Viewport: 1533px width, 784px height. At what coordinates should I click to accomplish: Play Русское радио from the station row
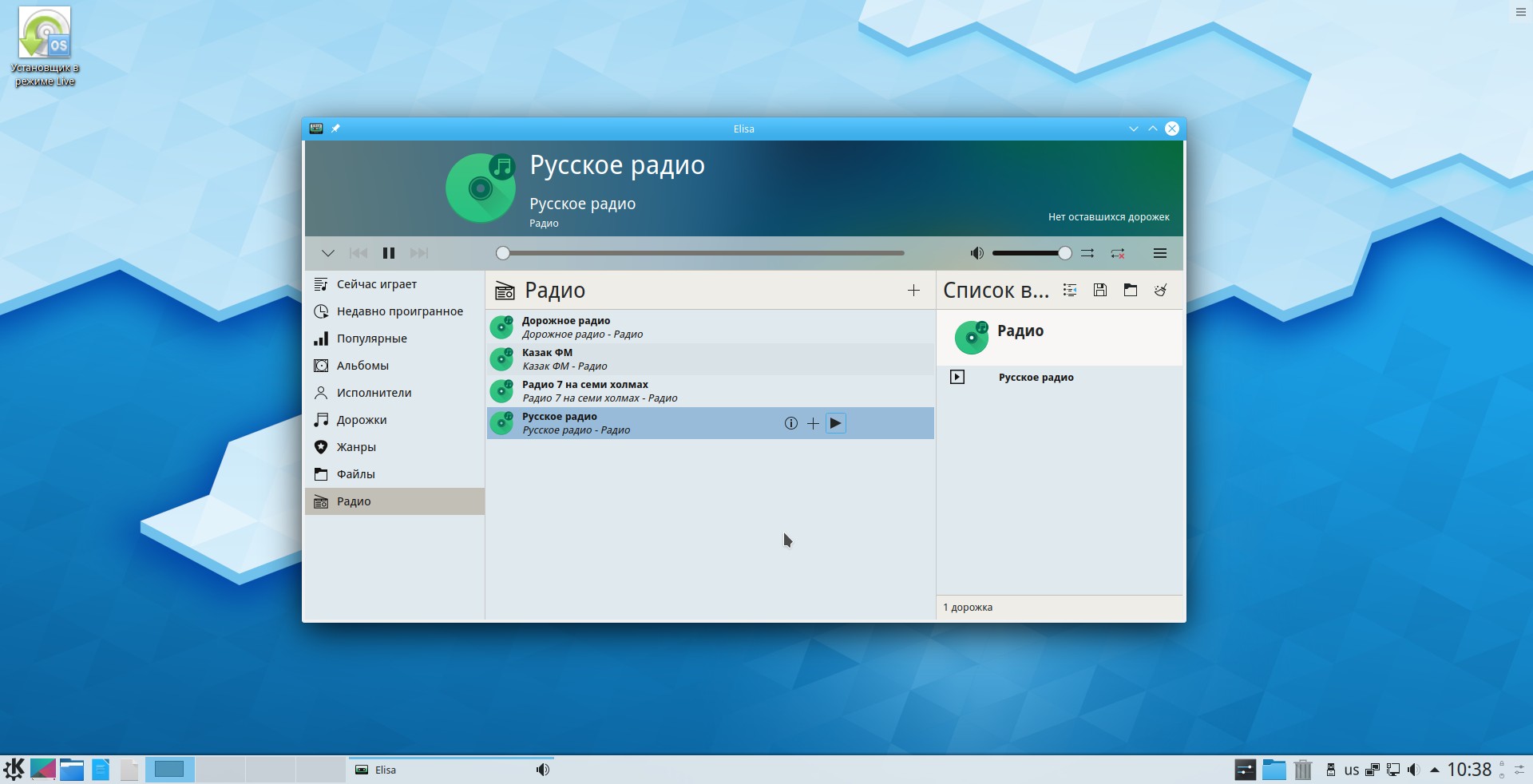(x=835, y=423)
